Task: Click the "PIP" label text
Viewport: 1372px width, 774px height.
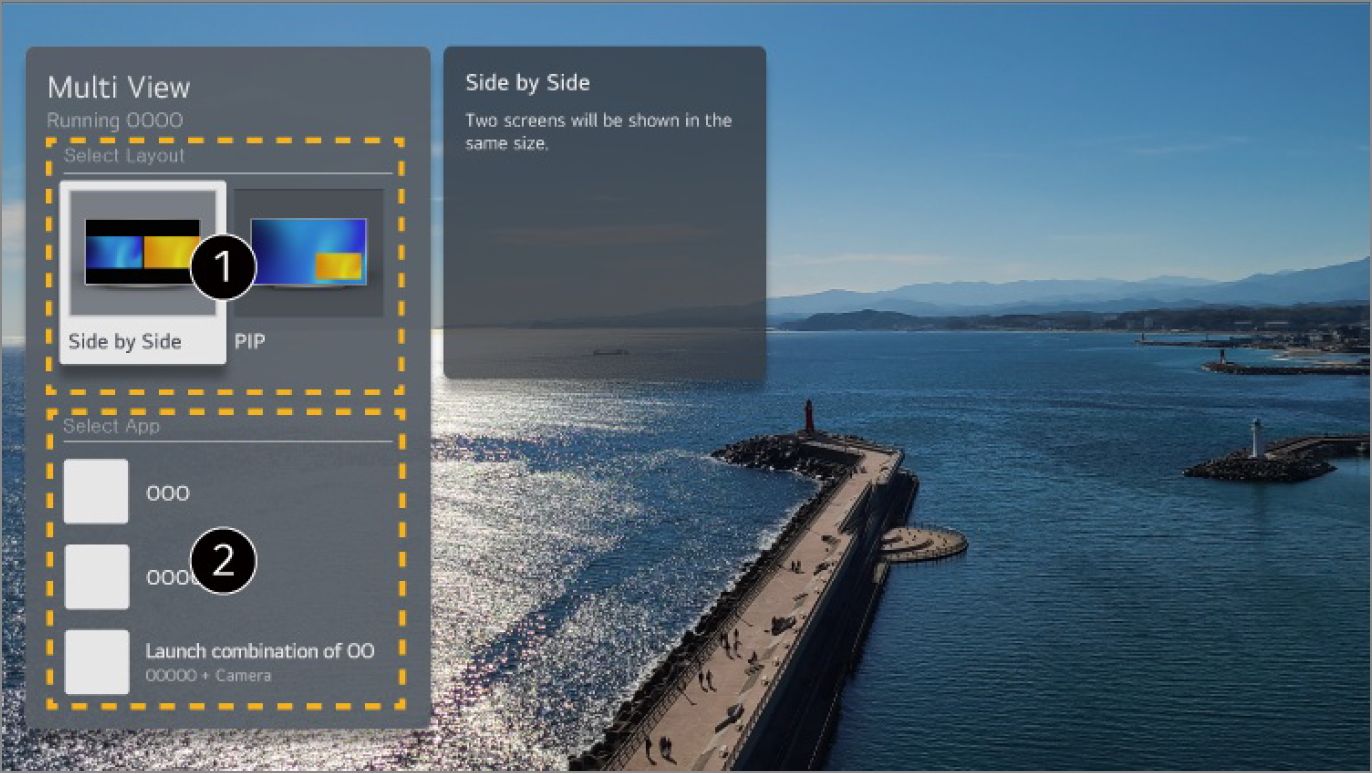Action: tap(250, 342)
